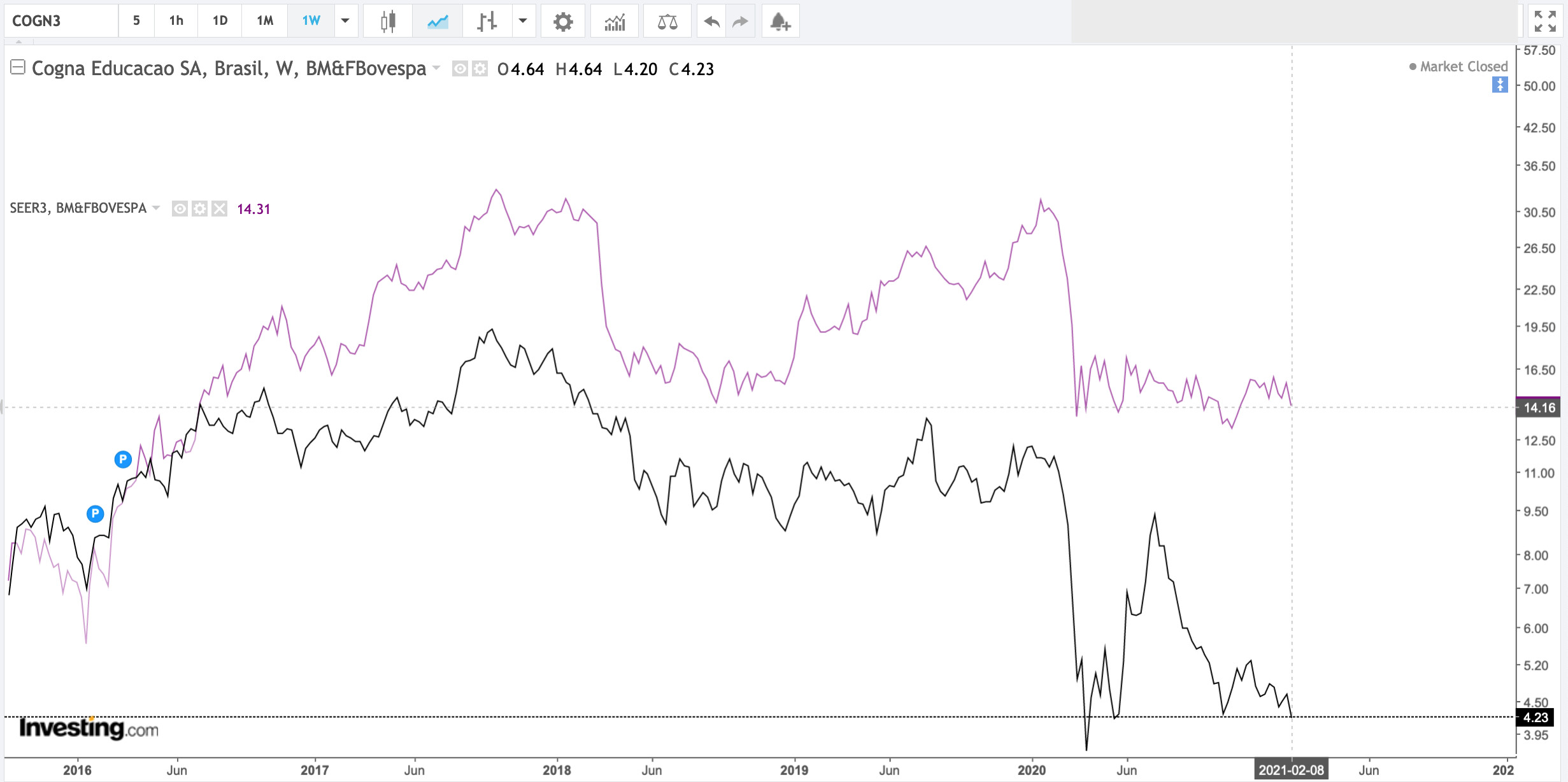The width and height of the screenshot is (1568, 782).
Task: Click the COGN3 symbol input field
Action: [61, 21]
